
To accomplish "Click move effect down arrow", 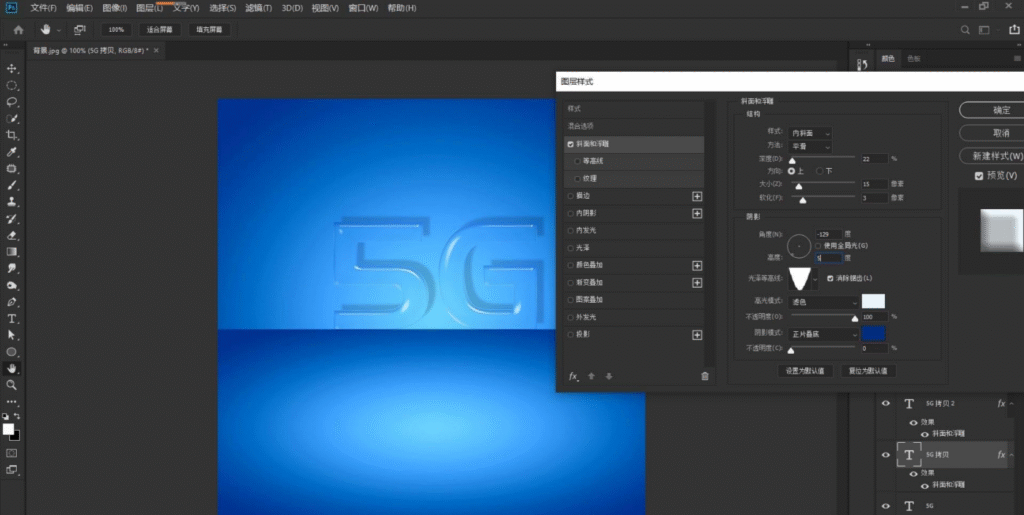I will 609,377.
